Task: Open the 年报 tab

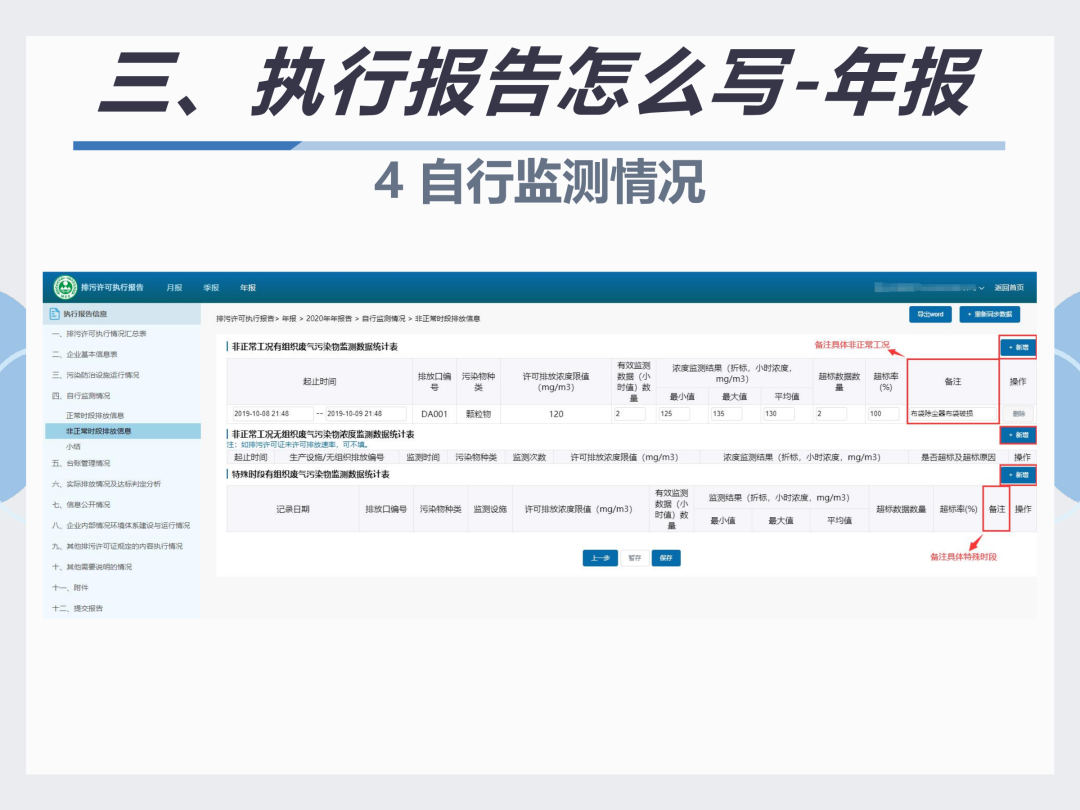Action: point(248,288)
